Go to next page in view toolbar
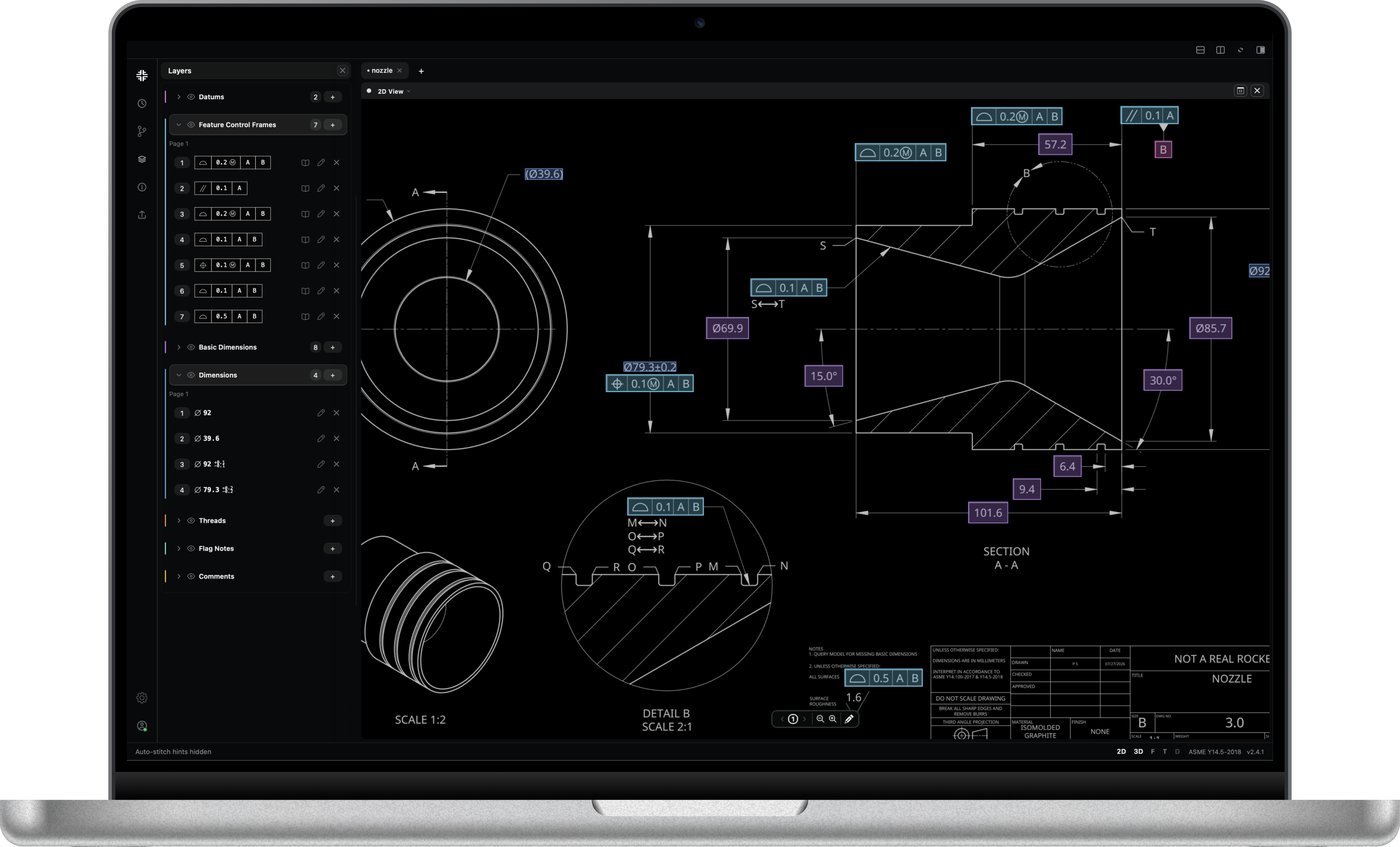This screenshot has height=847, width=1400. click(x=804, y=719)
